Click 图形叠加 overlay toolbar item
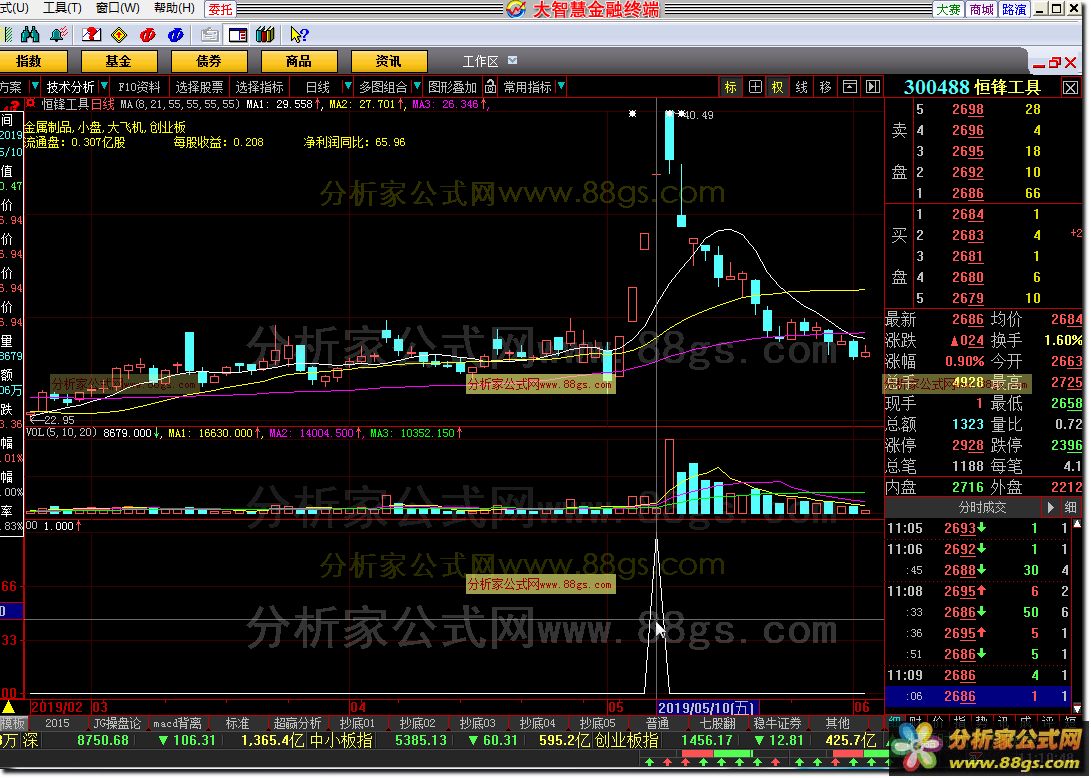Viewport: 1091px width, 778px height. point(452,87)
